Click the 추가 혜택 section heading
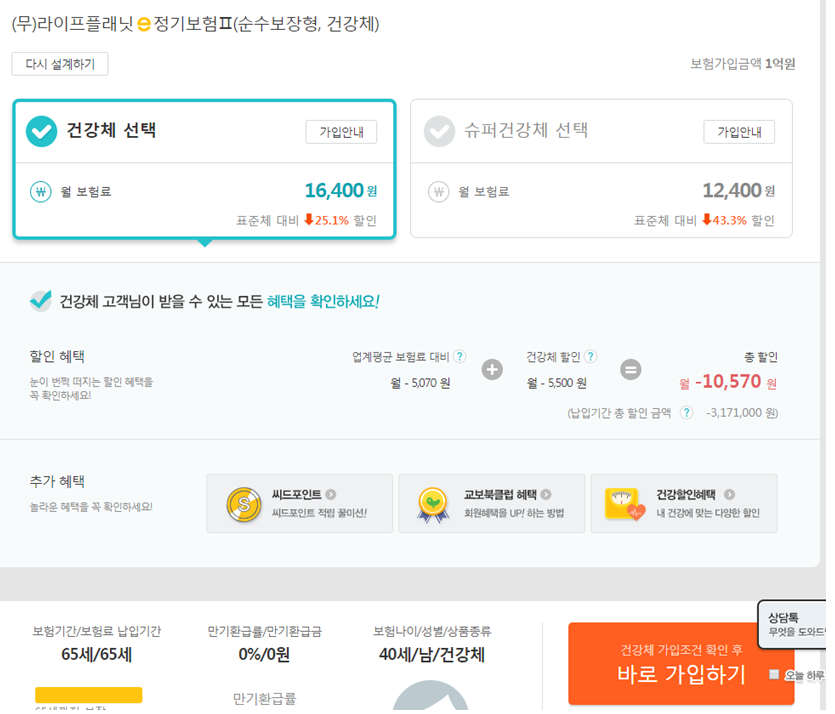 [x=57, y=481]
